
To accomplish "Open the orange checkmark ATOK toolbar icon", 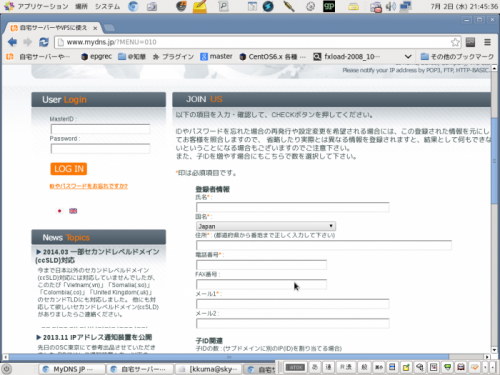I will (x=475, y=367).
